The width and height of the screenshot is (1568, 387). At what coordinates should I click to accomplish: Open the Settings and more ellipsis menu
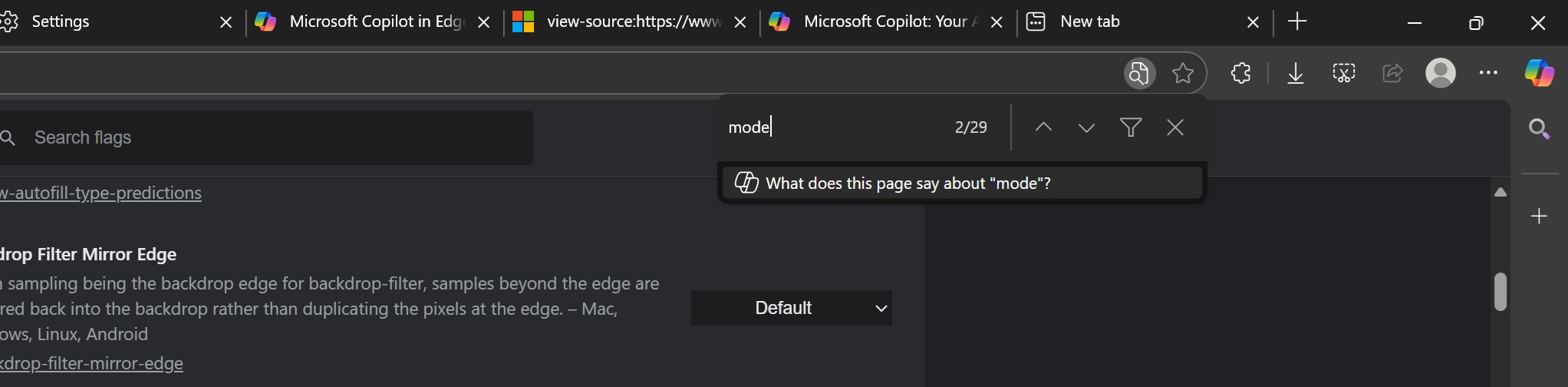point(1488,74)
